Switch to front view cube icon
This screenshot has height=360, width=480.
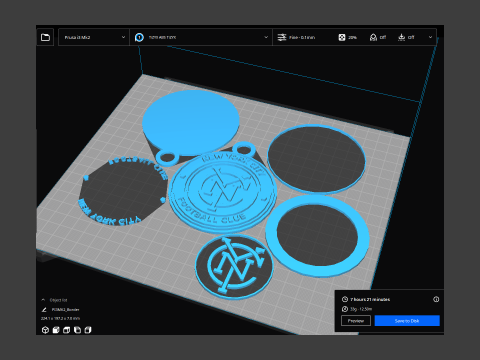(56, 330)
